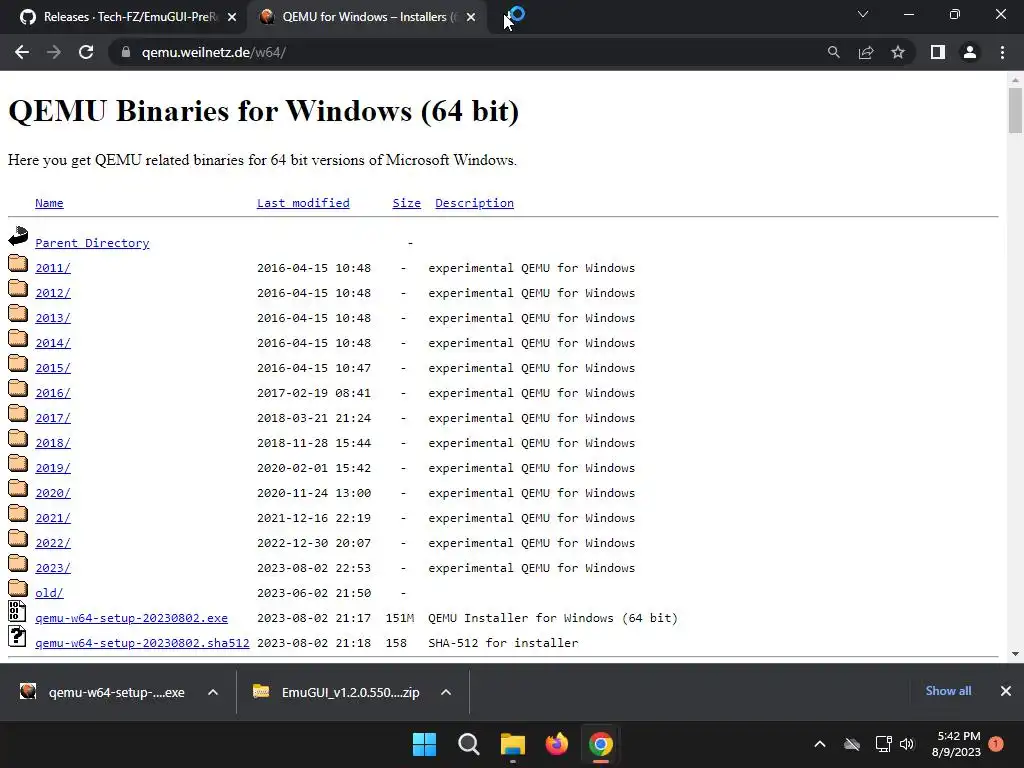Open the 2019/ folder link

[x=53, y=468]
